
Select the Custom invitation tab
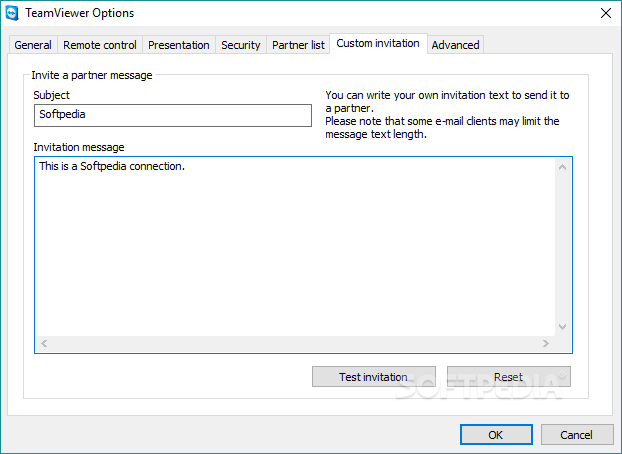pyautogui.click(x=378, y=43)
